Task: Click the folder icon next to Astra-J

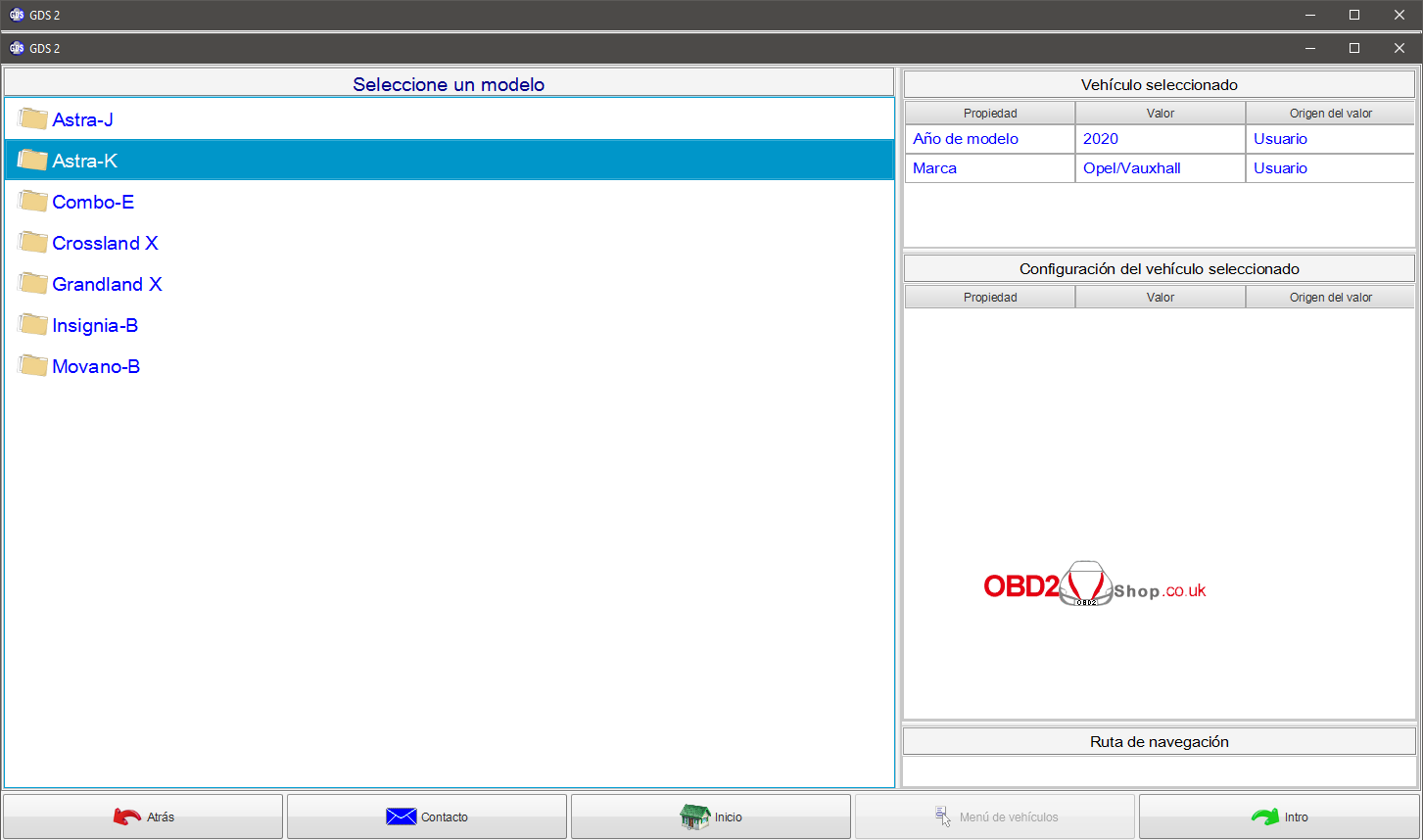Action: (32, 119)
